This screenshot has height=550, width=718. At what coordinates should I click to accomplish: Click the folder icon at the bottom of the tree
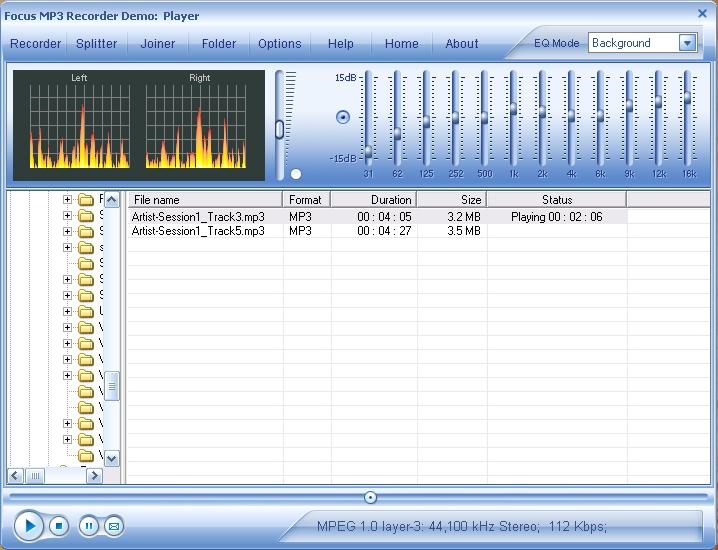coord(85,456)
